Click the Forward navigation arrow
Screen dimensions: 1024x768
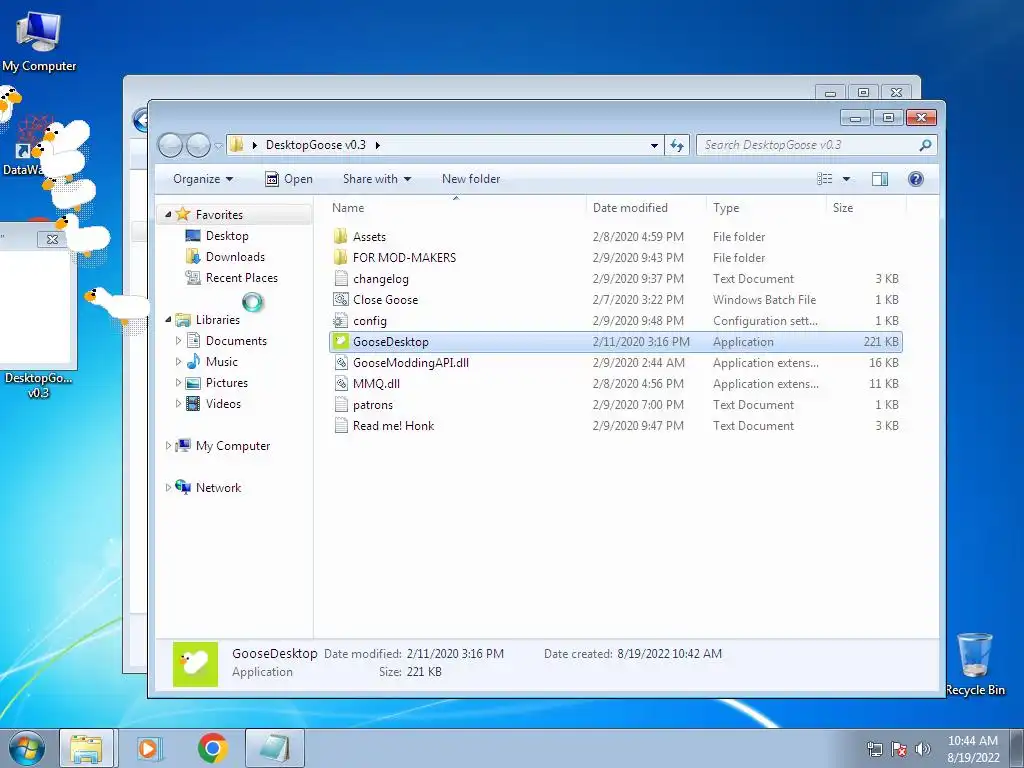click(x=198, y=145)
